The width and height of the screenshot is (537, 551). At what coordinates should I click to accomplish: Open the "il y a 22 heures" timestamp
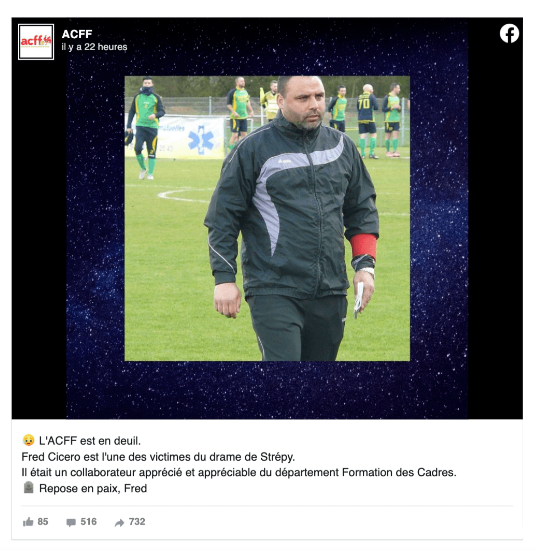pos(94,47)
